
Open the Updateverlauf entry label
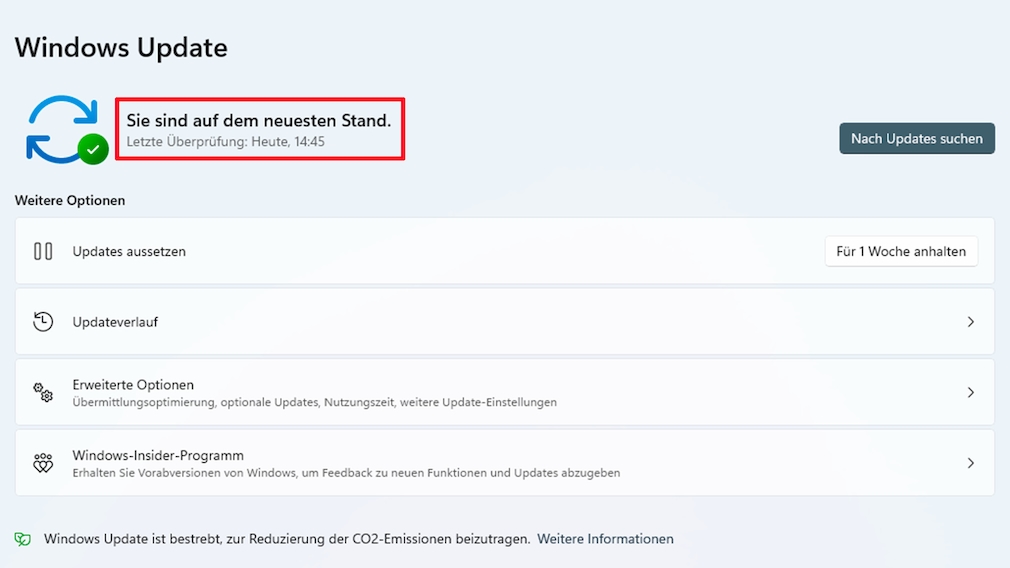tap(115, 322)
